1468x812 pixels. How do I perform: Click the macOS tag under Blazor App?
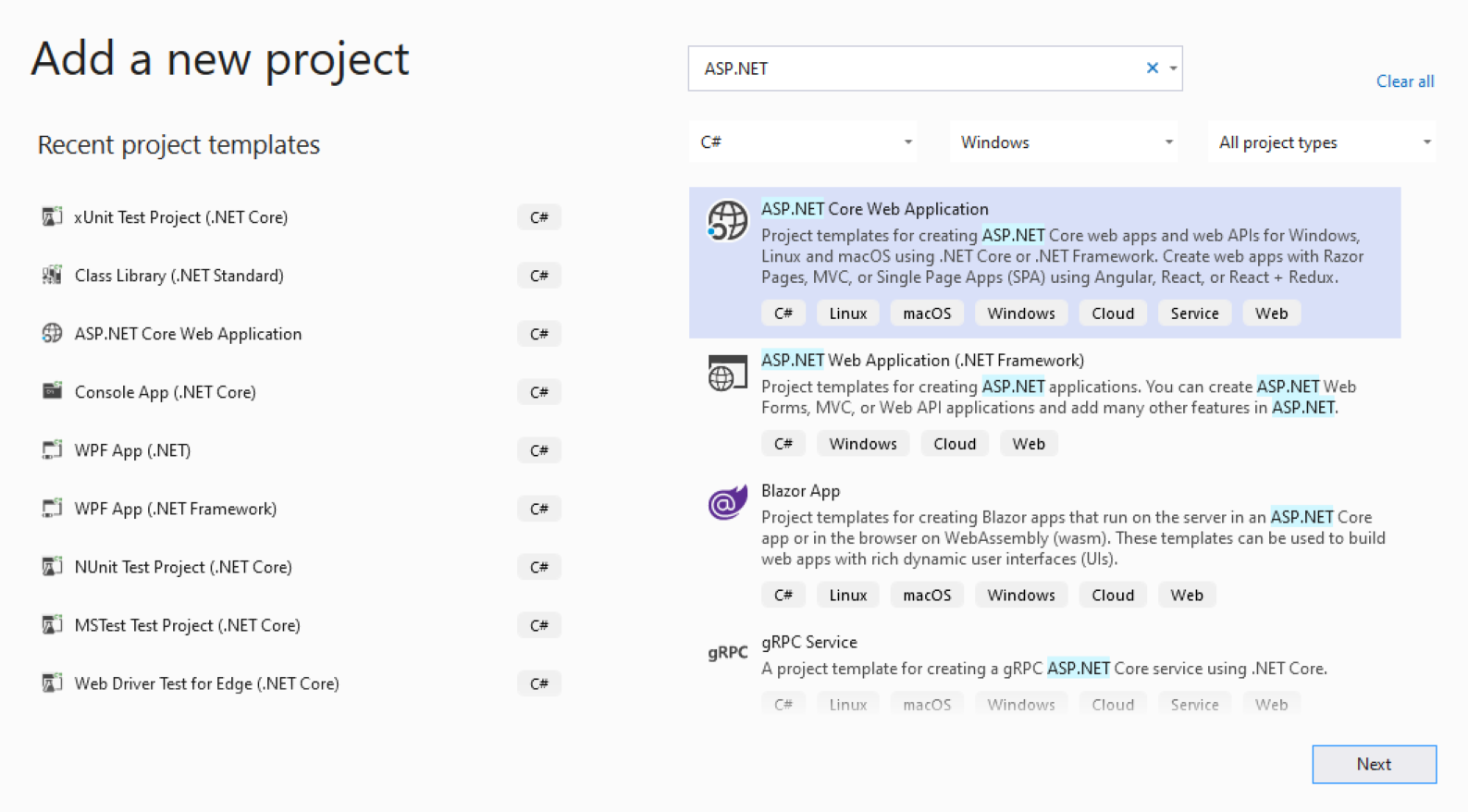pyautogui.click(x=927, y=596)
